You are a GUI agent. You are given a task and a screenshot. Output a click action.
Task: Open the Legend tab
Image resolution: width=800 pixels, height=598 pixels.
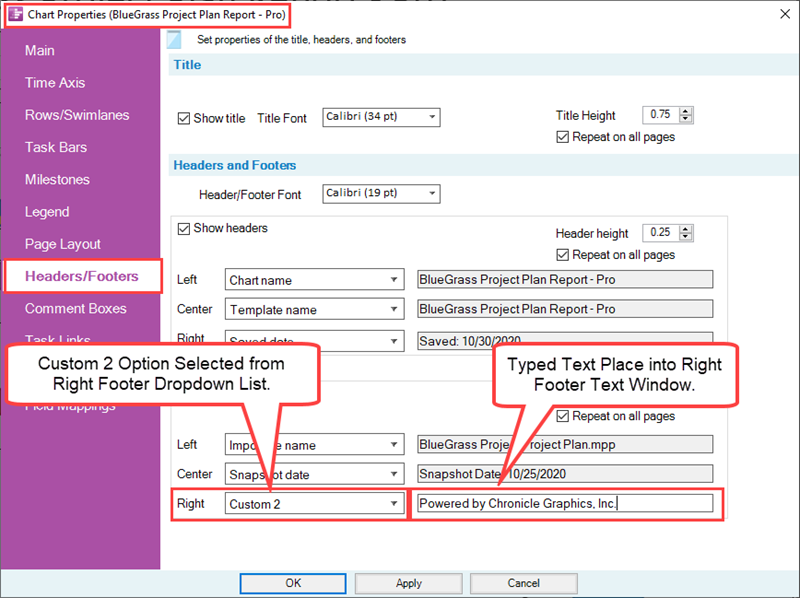click(47, 212)
